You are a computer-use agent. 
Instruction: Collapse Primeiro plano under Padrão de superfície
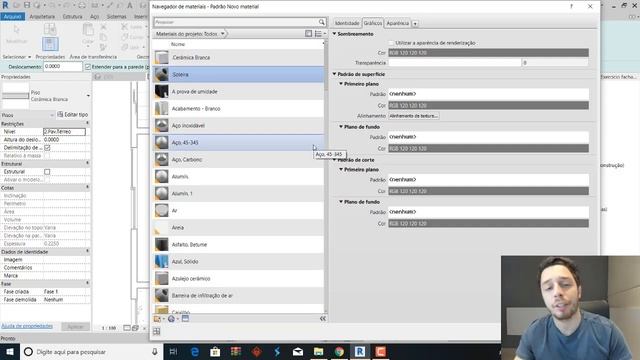(341, 84)
